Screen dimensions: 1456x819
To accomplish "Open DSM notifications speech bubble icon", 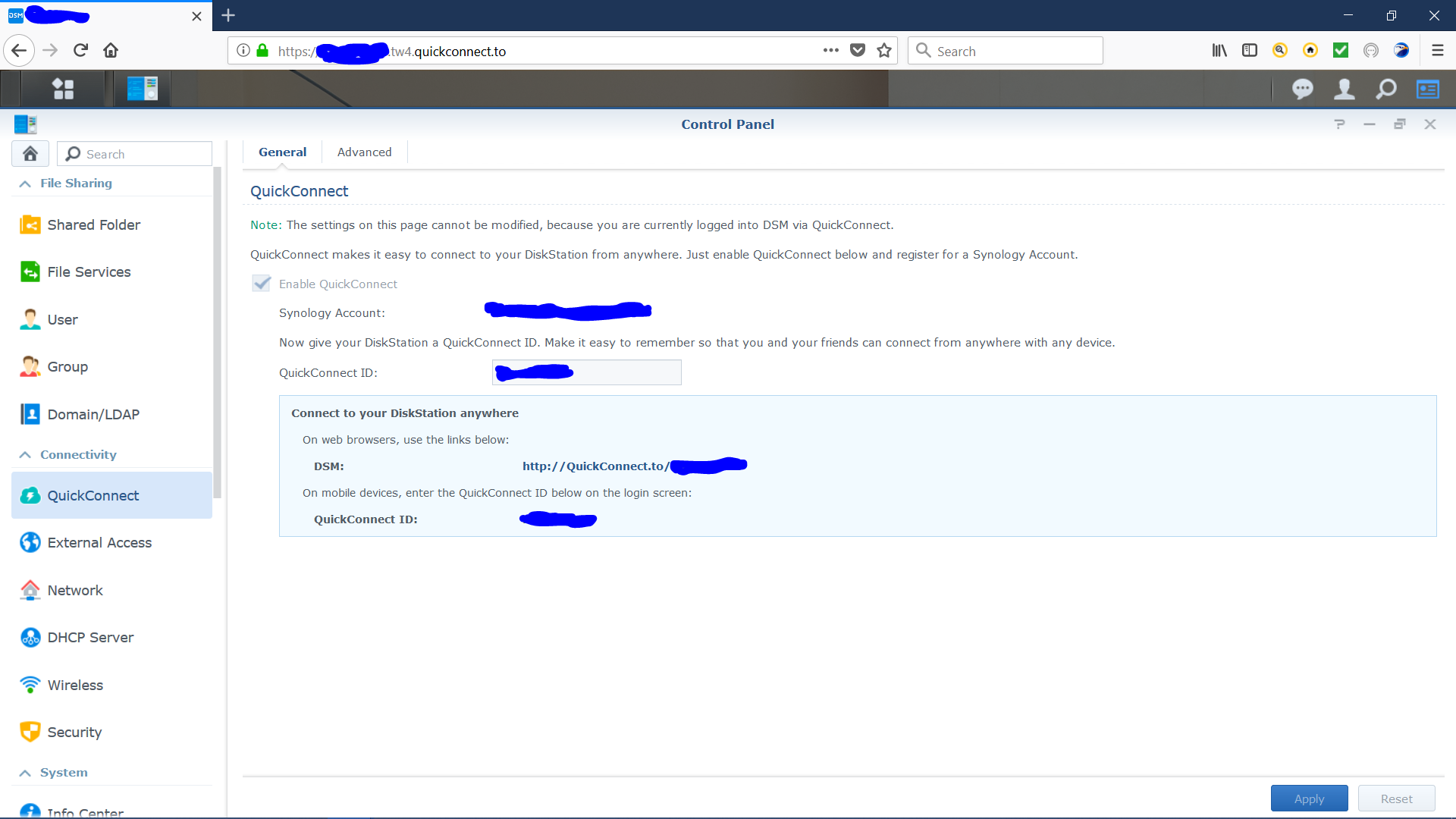I will pos(1302,89).
